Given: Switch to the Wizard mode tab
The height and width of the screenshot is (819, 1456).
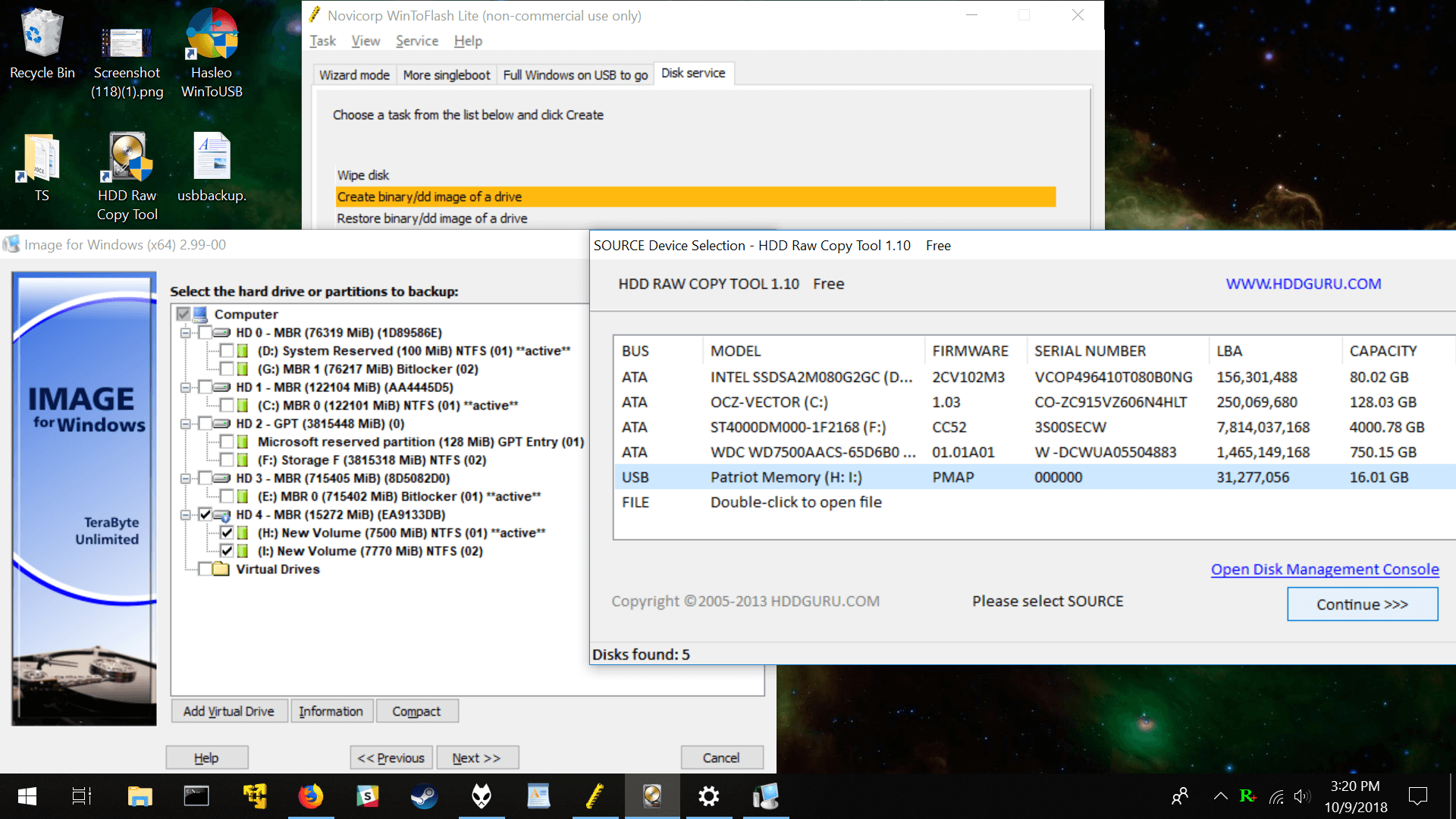Looking at the screenshot, I should 354,75.
